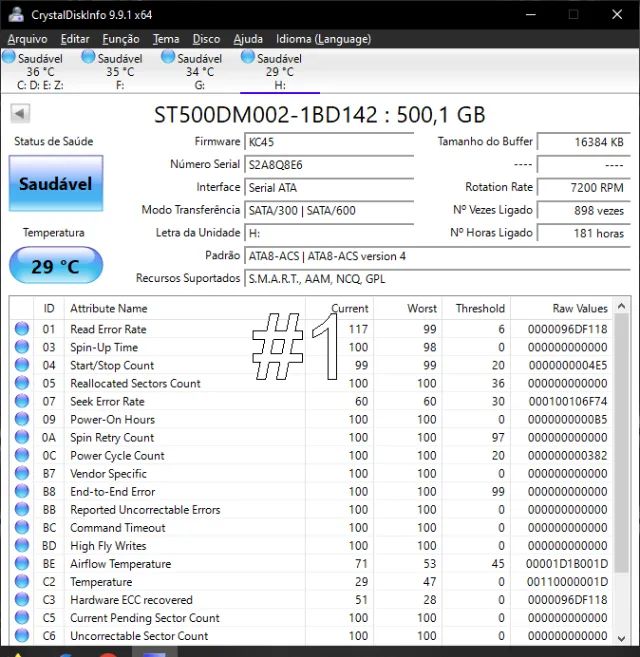Open the Idioma (Language) menu

(323, 39)
